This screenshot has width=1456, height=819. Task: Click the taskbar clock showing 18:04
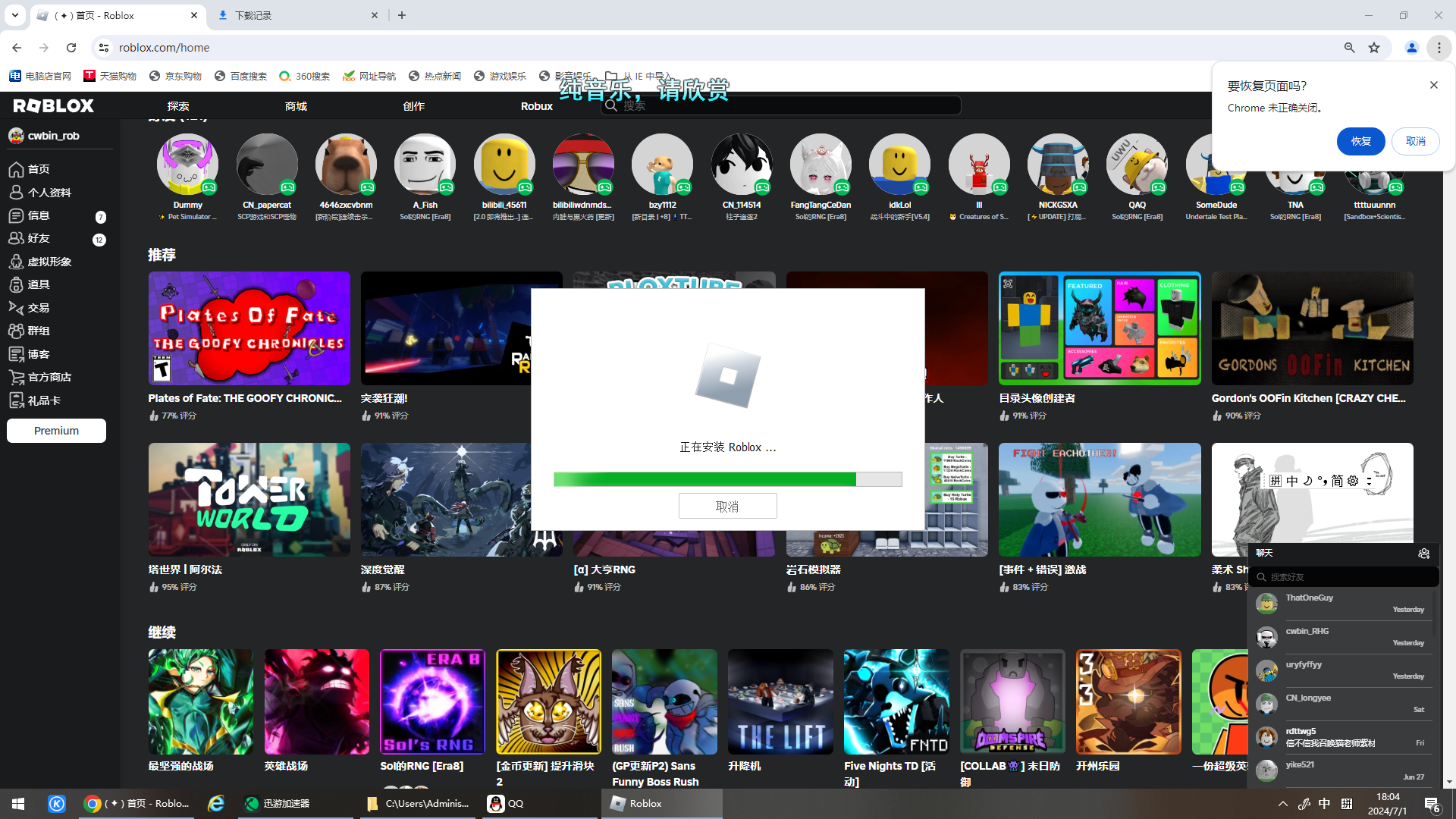(1388, 804)
